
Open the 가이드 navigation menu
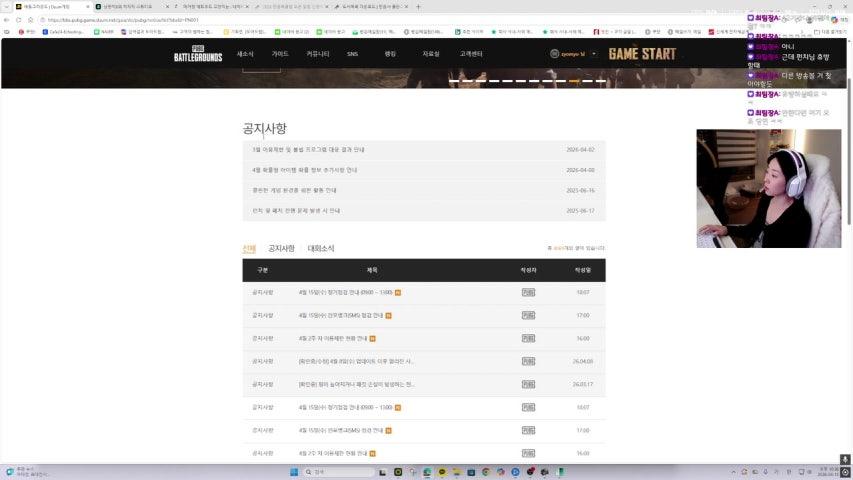[280, 54]
